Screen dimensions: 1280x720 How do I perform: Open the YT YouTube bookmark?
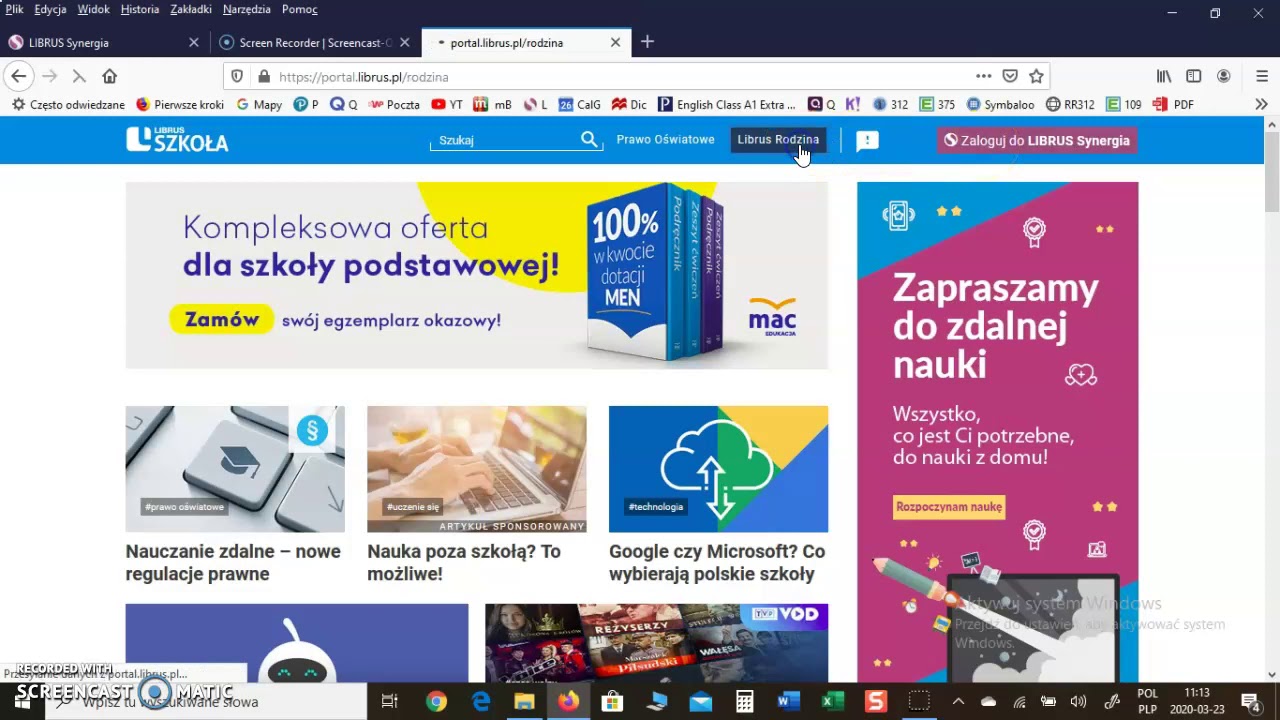447,104
